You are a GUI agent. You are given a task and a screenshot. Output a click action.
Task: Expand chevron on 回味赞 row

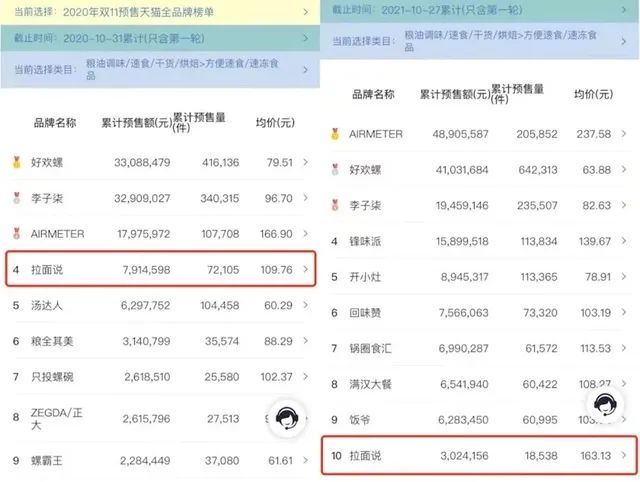pos(623,312)
